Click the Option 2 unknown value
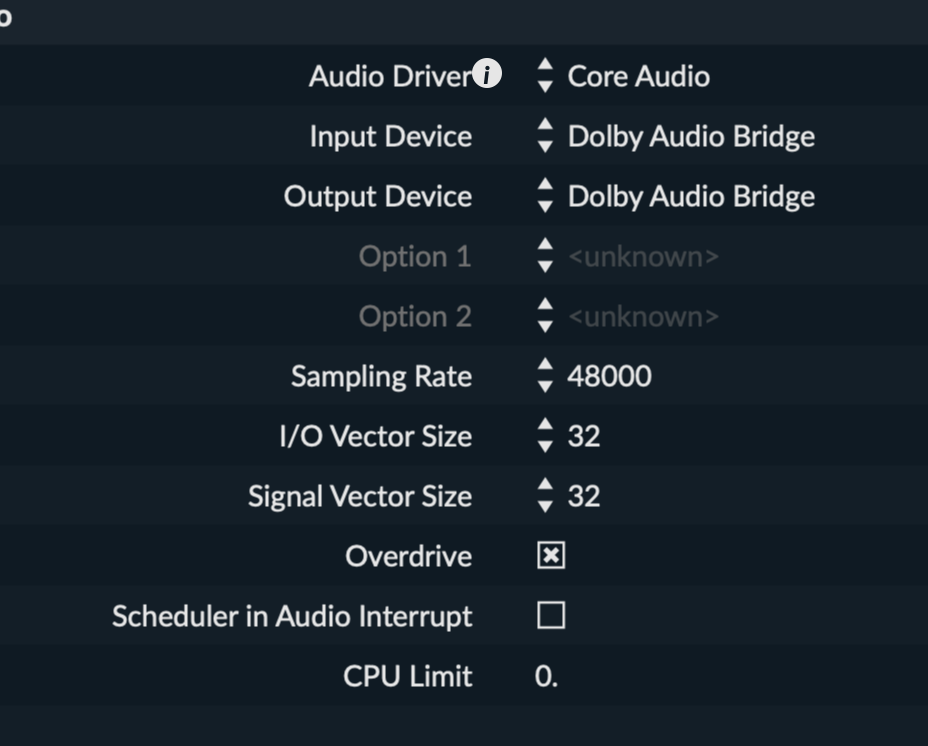Viewport: 928px width, 746px height. pos(643,317)
